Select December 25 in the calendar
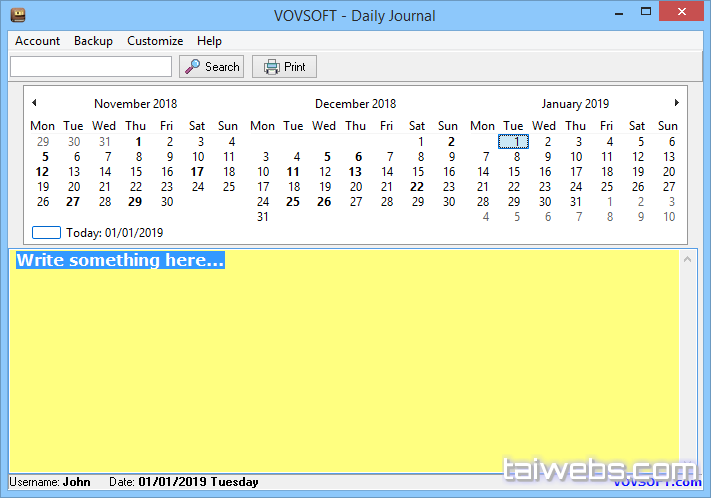Viewport: 711px width, 498px height. tap(293, 202)
